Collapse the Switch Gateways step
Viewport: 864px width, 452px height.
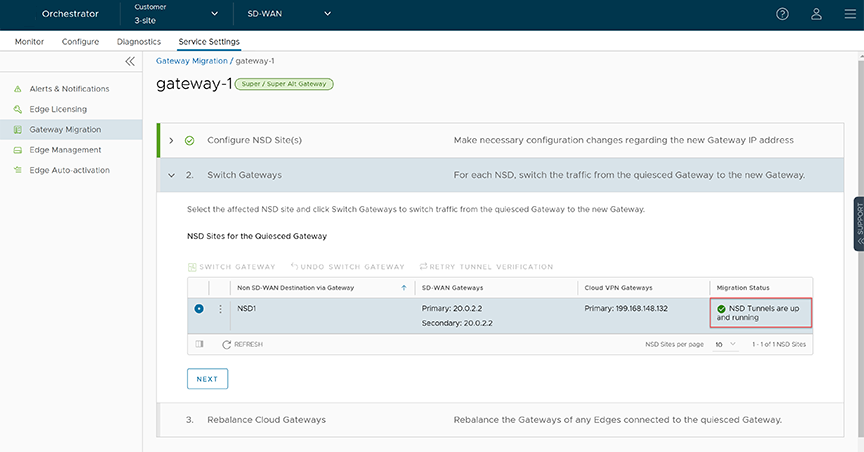tap(171, 175)
